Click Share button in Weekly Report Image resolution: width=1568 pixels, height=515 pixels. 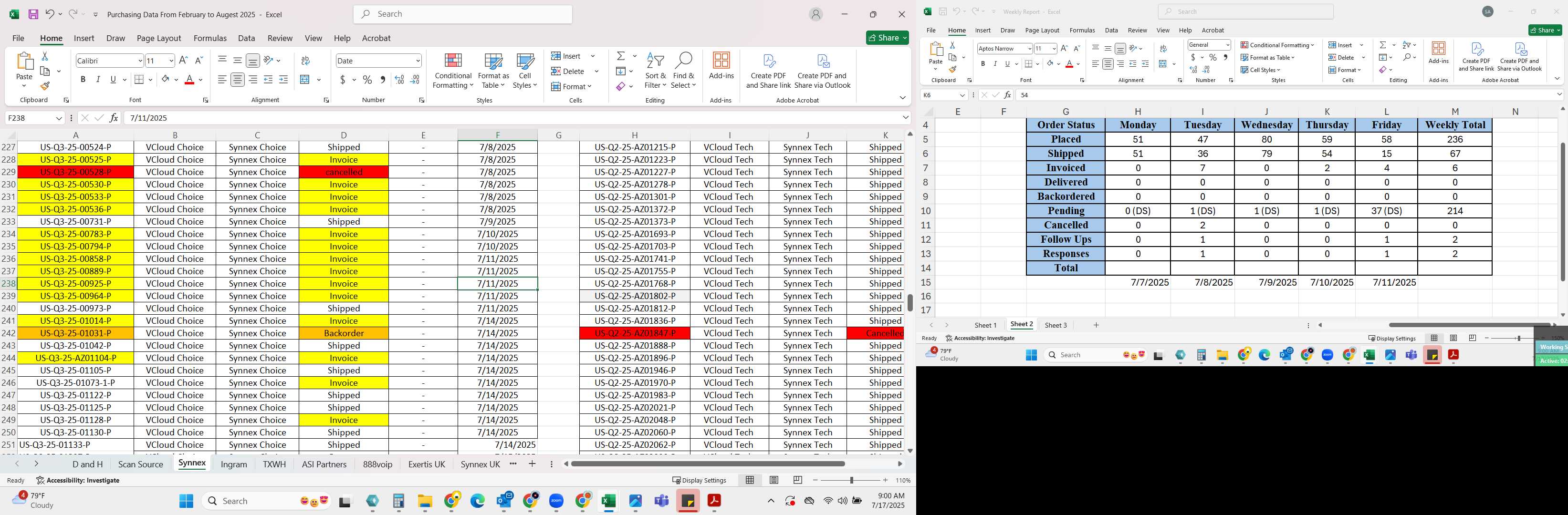click(1545, 31)
